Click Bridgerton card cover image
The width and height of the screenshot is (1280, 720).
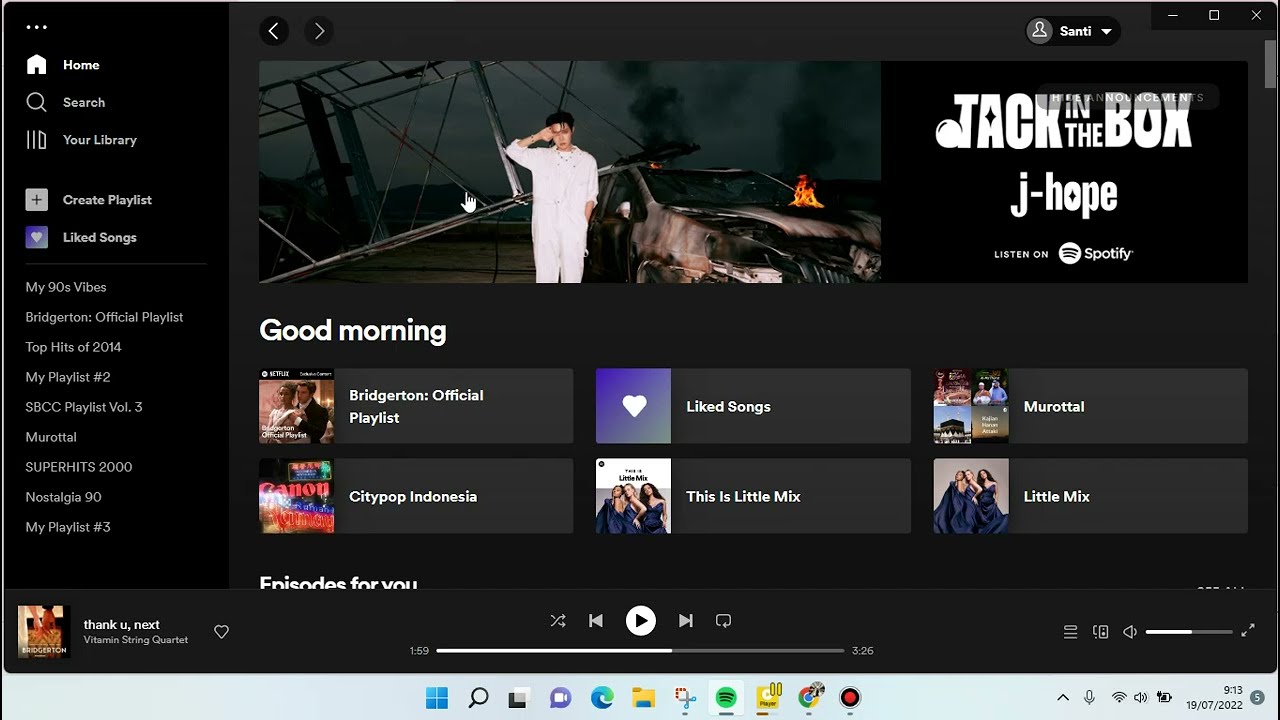point(296,406)
